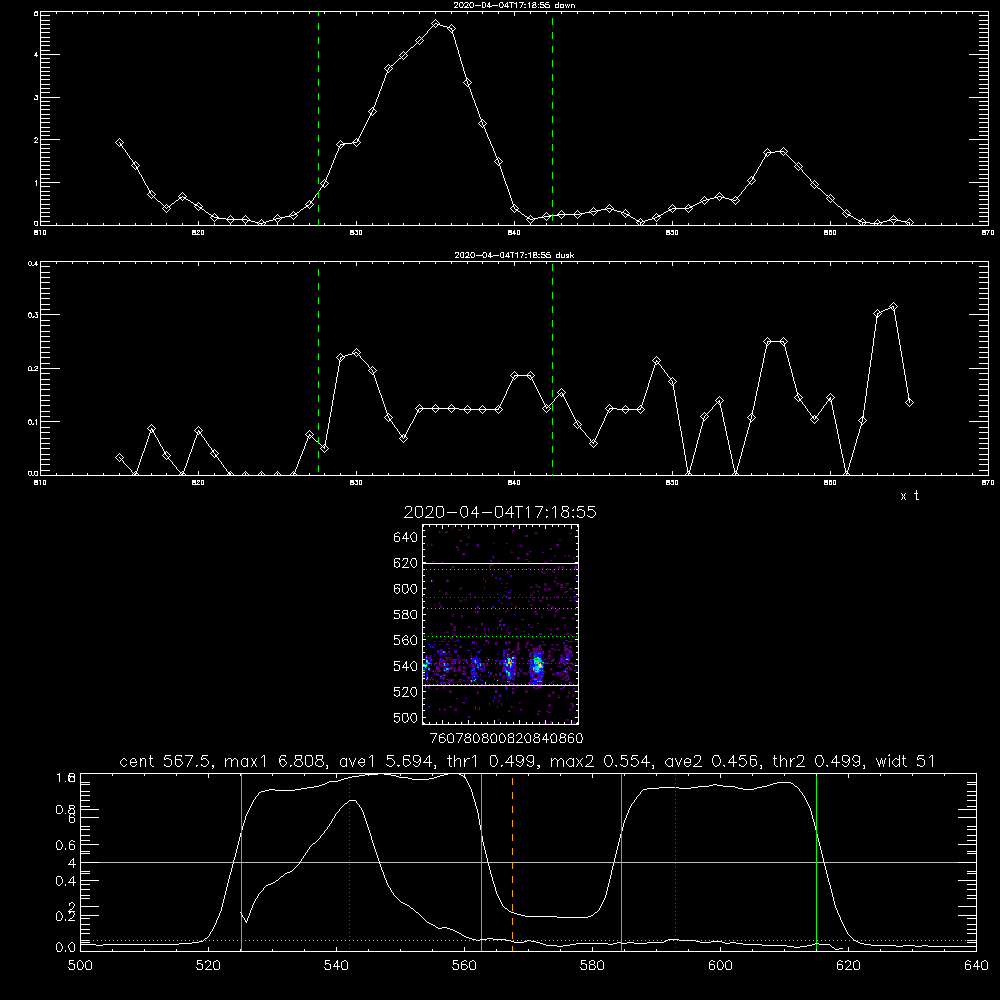This screenshot has height=1000, width=1000.
Task: Click the peak data point of dawn curve
Action: pyautogui.click(x=436, y=24)
